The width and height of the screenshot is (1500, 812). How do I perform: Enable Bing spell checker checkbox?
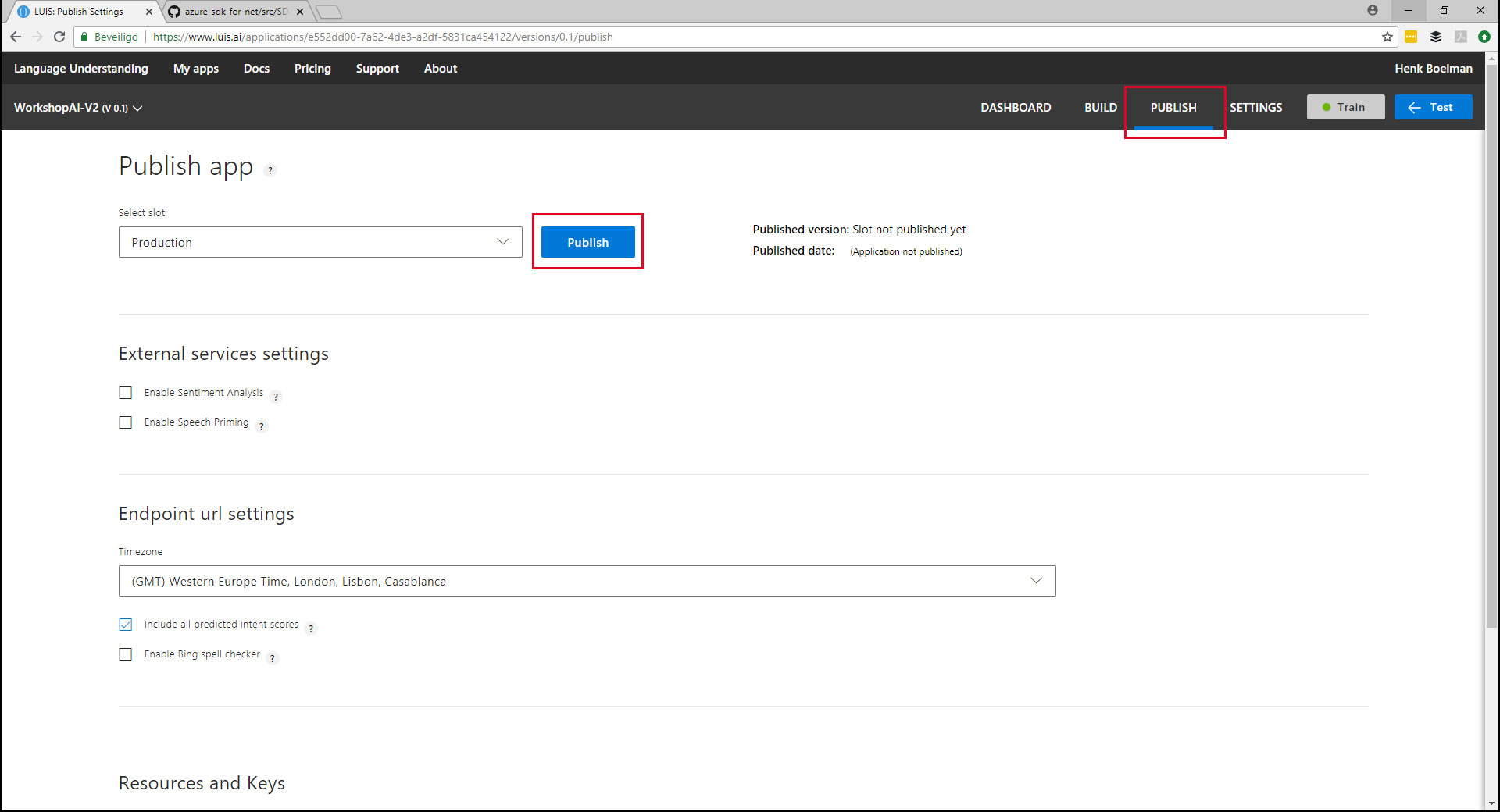[126, 654]
